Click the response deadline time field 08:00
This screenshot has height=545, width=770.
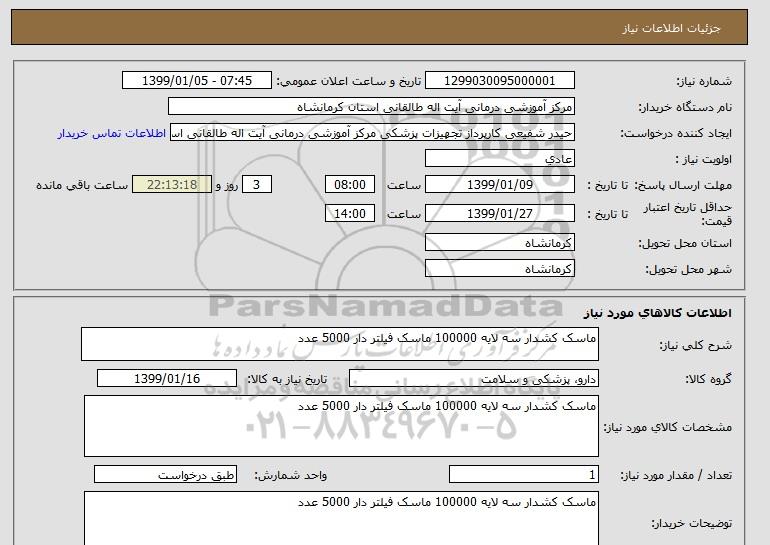(350, 185)
